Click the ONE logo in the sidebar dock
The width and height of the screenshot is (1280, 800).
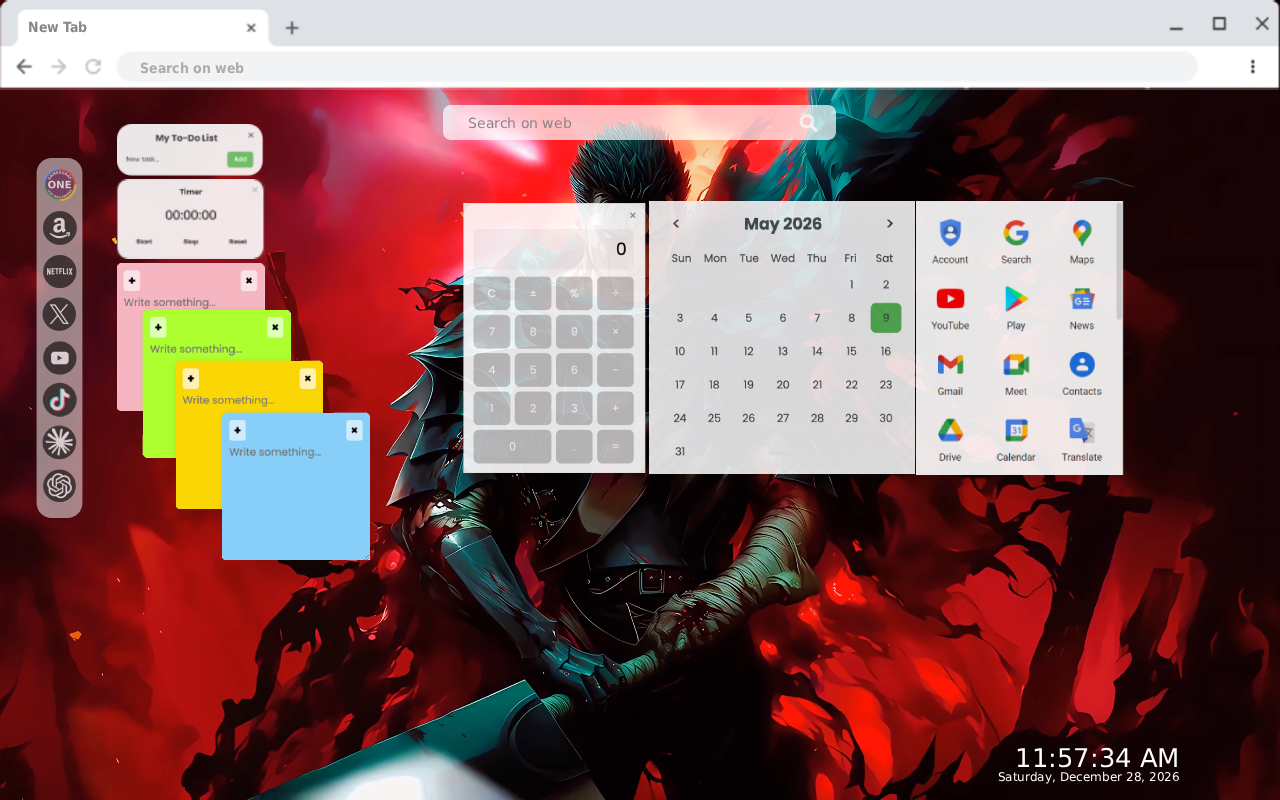pyautogui.click(x=60, y=185)
